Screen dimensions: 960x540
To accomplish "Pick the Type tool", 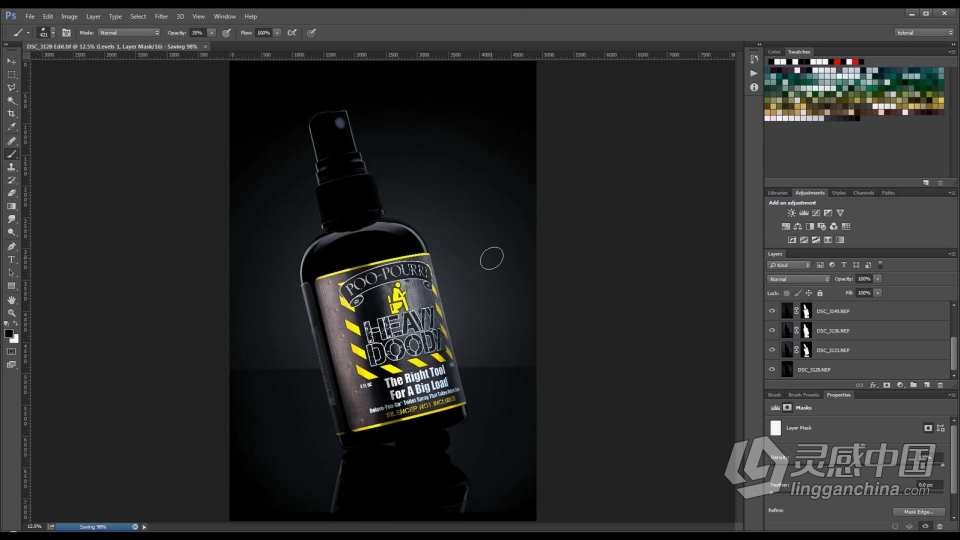I will (12, 259).
